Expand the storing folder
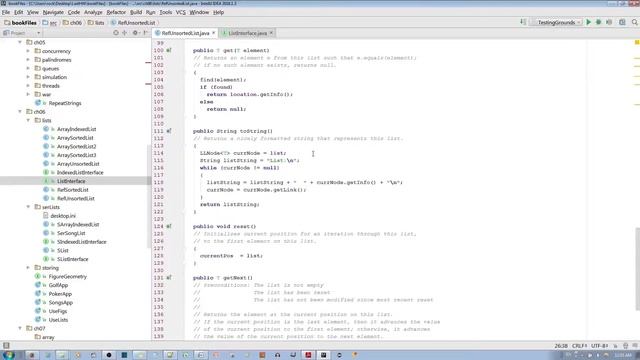This screenshot has width=640, height=360. (x=28, y=268)
